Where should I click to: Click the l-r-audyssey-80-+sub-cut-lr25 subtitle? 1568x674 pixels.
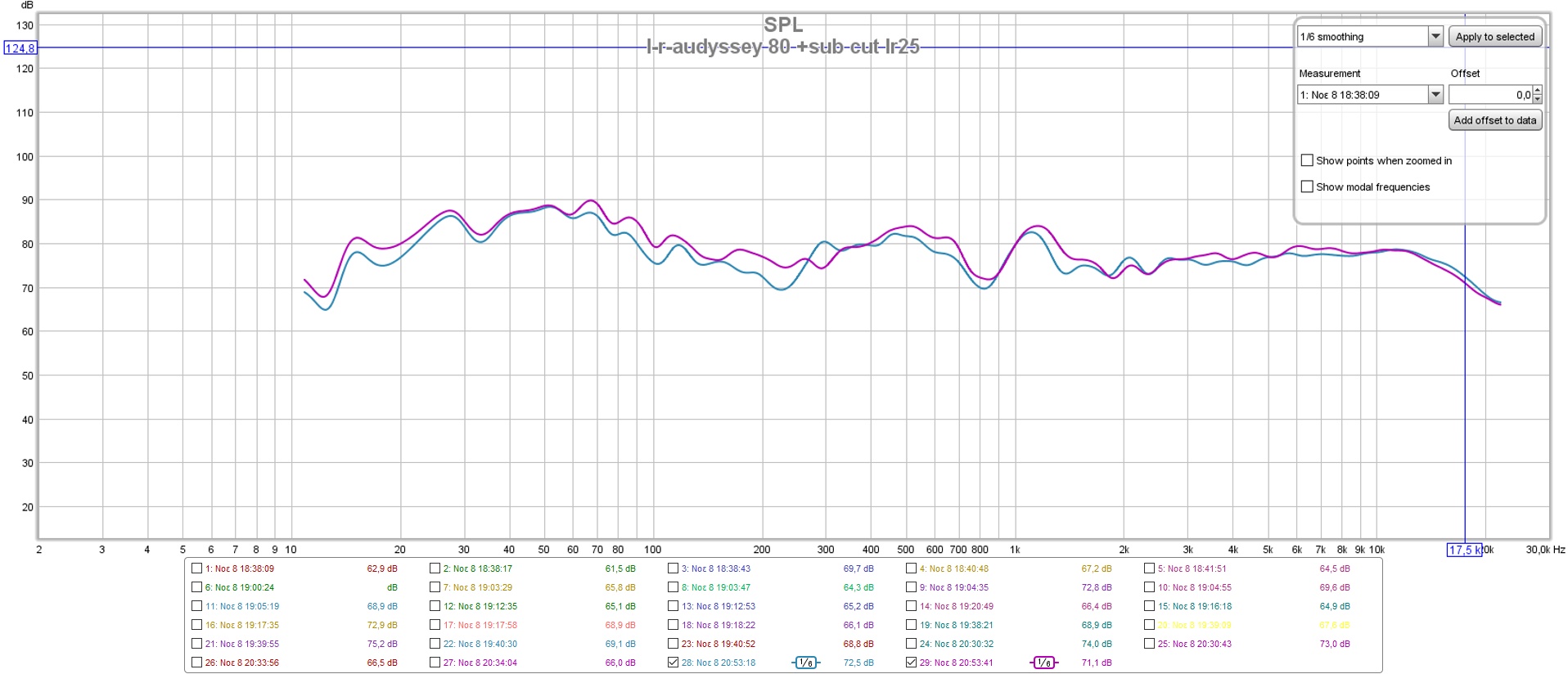pos(783,47)
